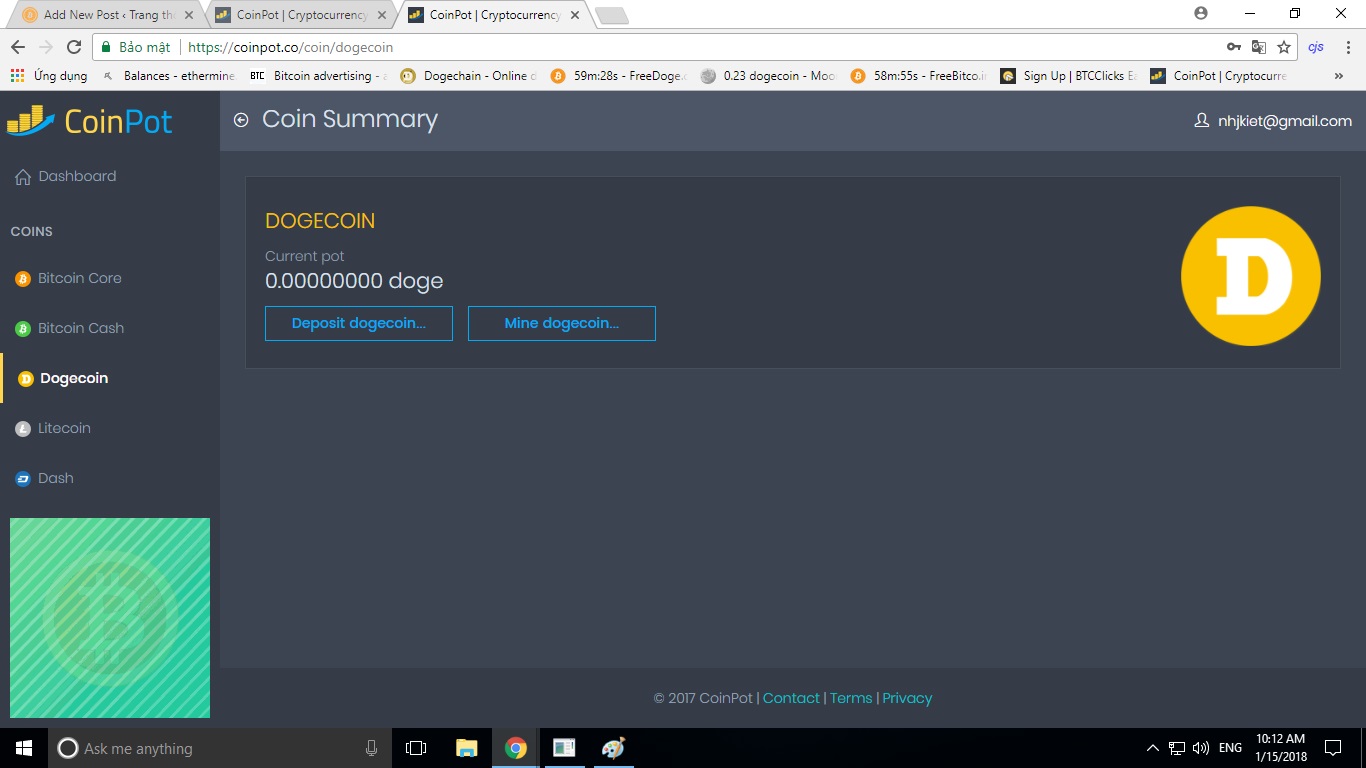Open the Ứng dụng apps shortcut
The image size is (1366, 768).
[49, 76]
